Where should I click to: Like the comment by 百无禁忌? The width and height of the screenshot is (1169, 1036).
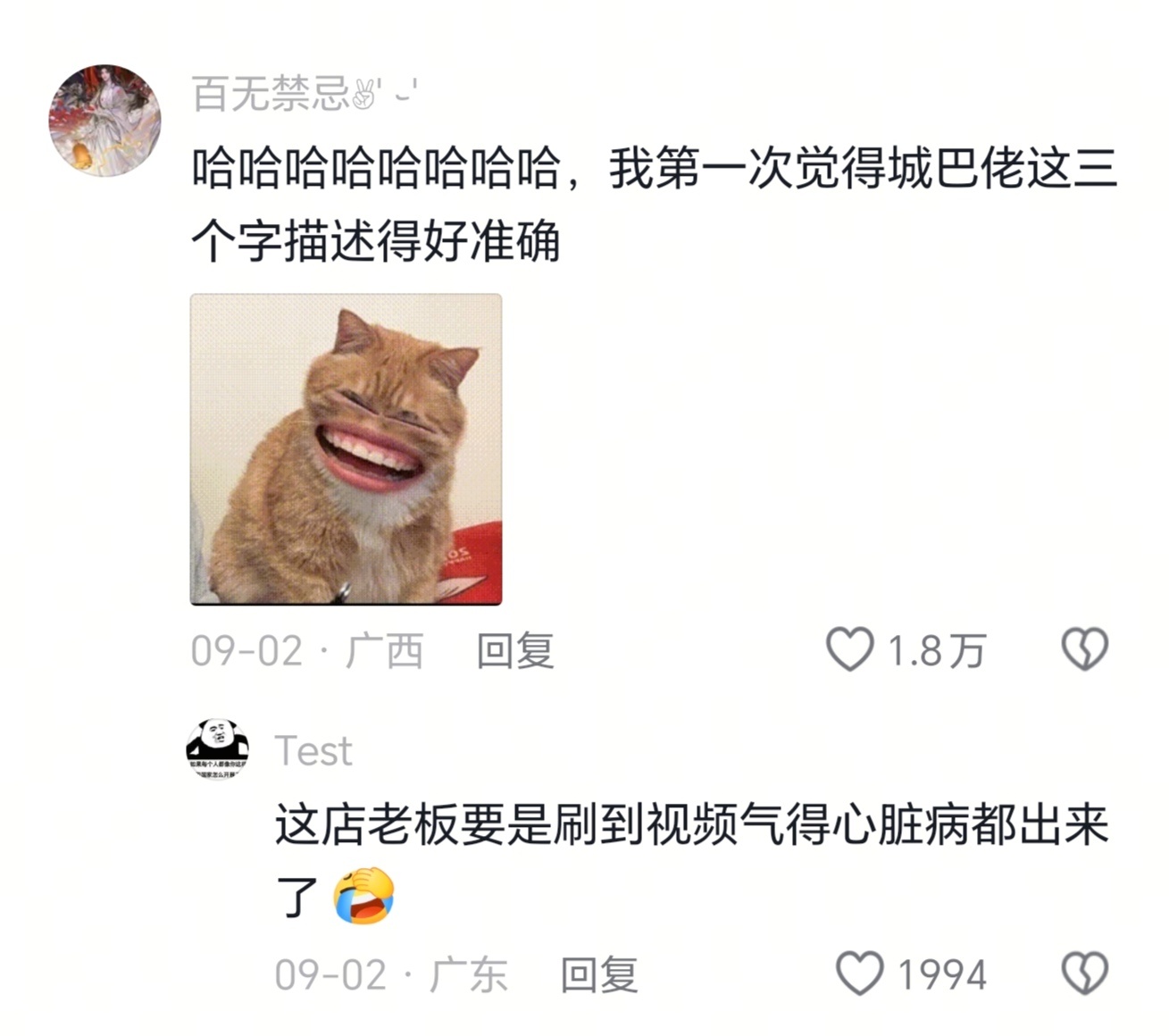[x=849, y=649]
